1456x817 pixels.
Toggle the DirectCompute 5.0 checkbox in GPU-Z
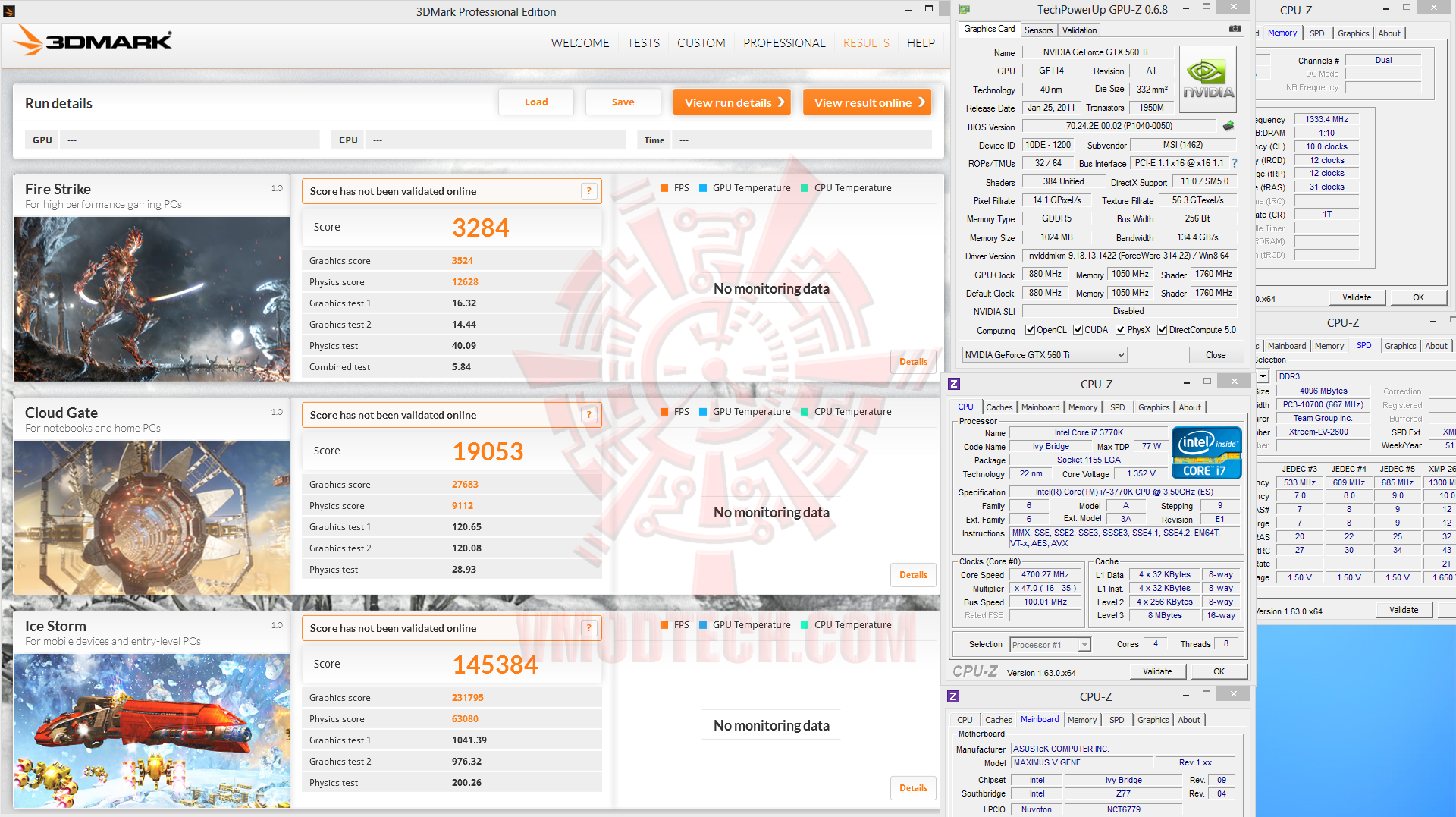click(1162, 330)
